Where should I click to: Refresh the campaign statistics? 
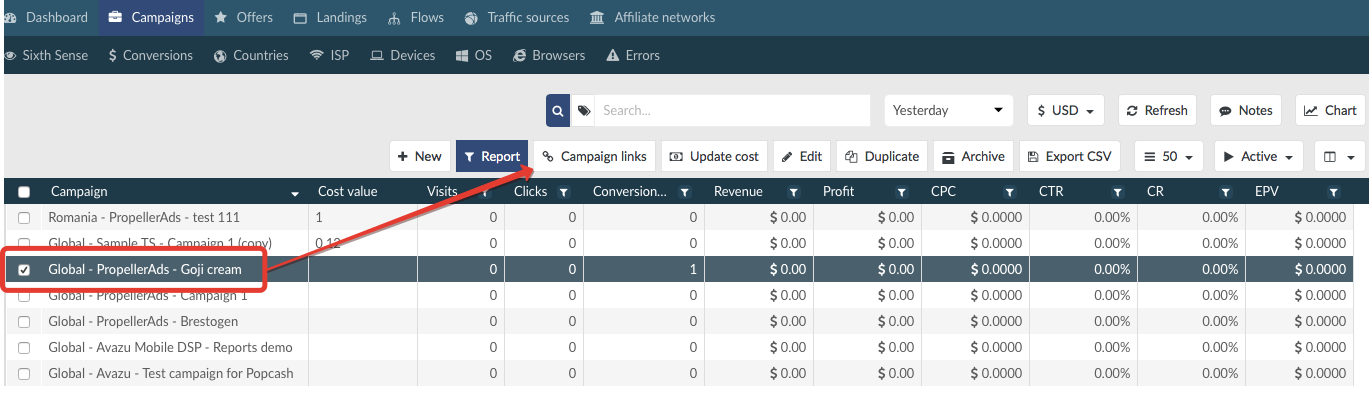pyautogui.click(x=1157, y=111)
